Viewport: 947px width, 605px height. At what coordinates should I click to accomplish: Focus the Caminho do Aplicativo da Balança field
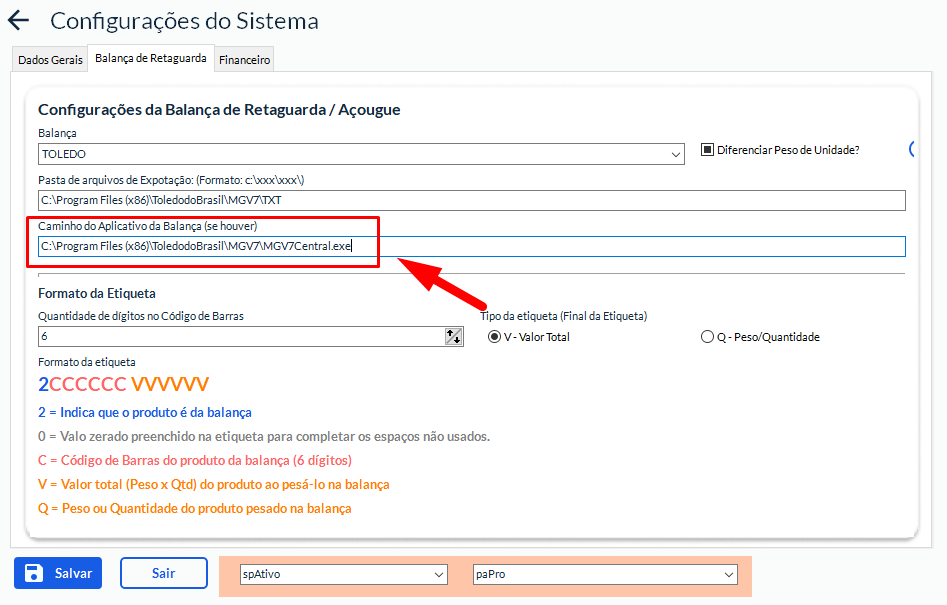[470, 246]
